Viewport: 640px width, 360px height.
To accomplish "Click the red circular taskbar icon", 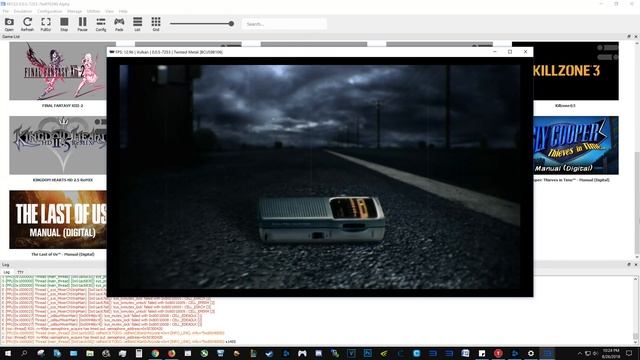I will [x=498, y=353].
